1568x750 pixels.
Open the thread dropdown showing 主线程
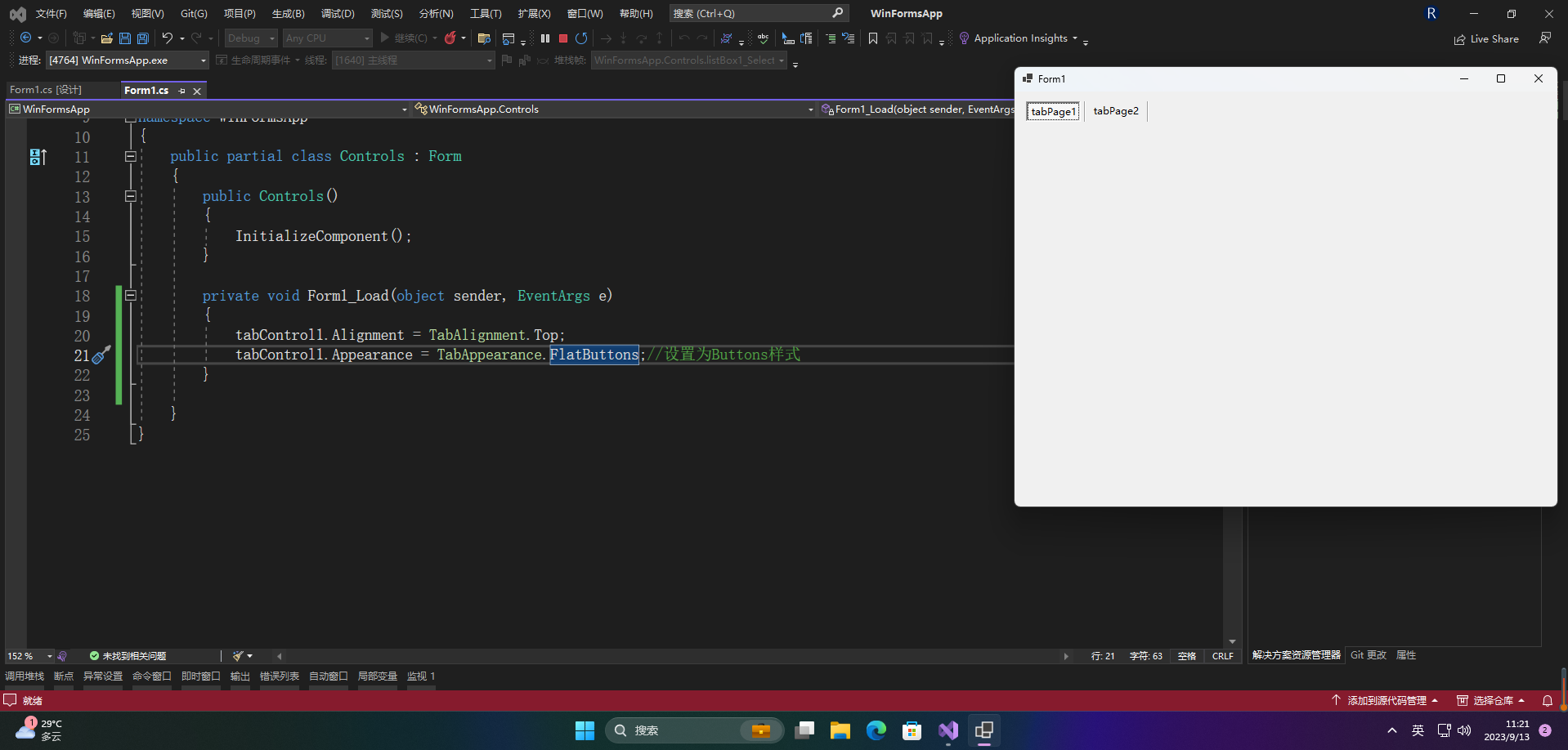tap(413, 60)
